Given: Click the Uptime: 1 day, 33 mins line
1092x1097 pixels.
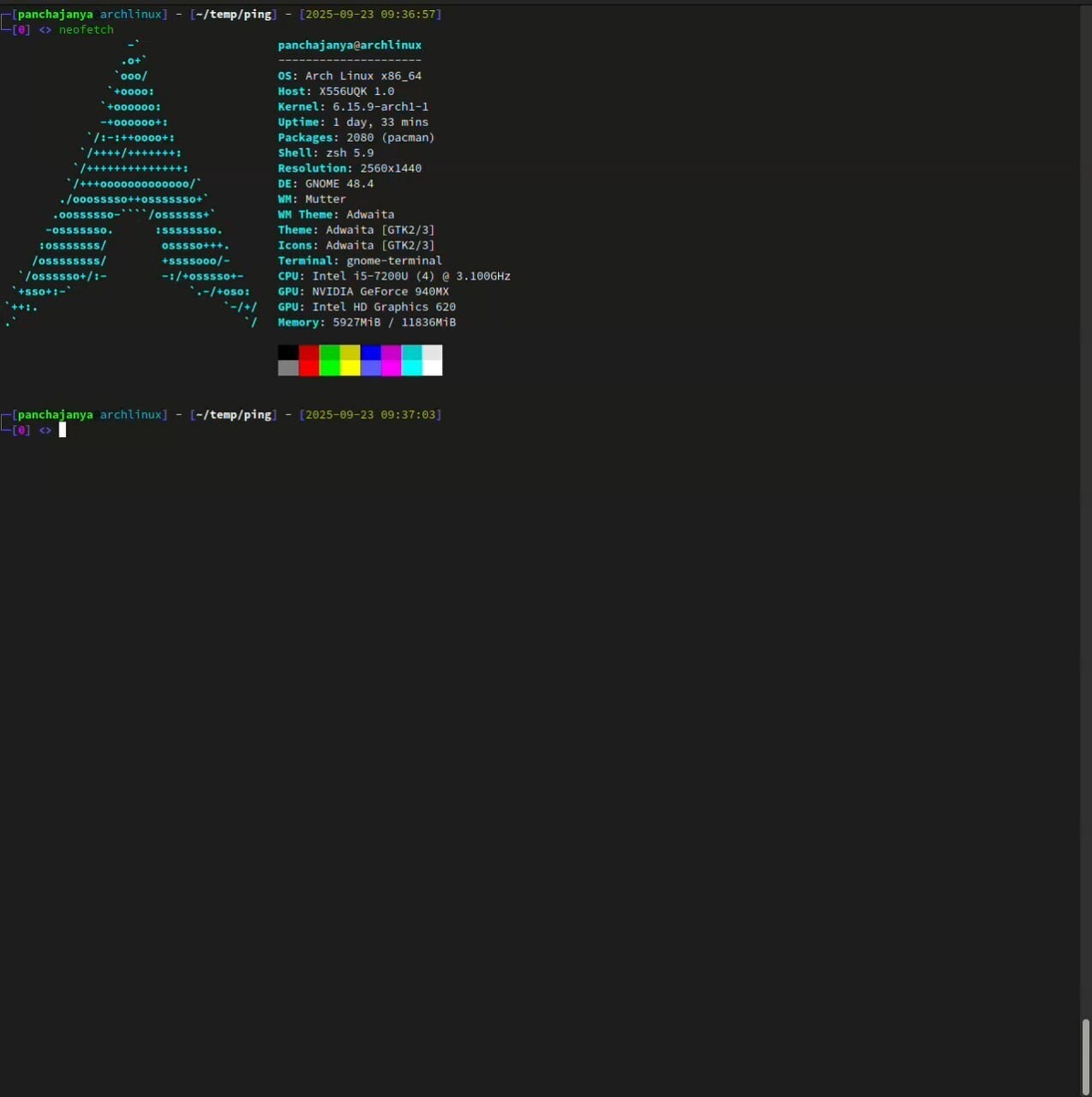Looking at the screenshot, I should pyautogui.click(x=354, y=122).
